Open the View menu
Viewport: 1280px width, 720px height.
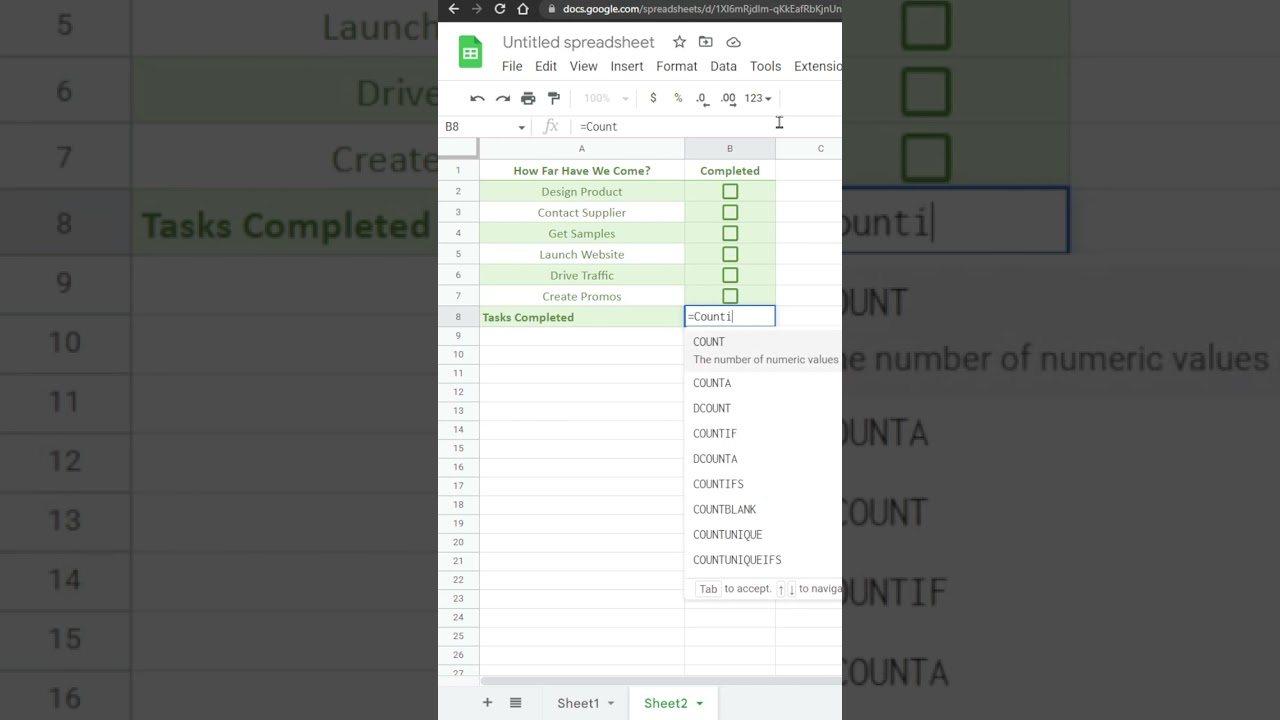(584, 66)
